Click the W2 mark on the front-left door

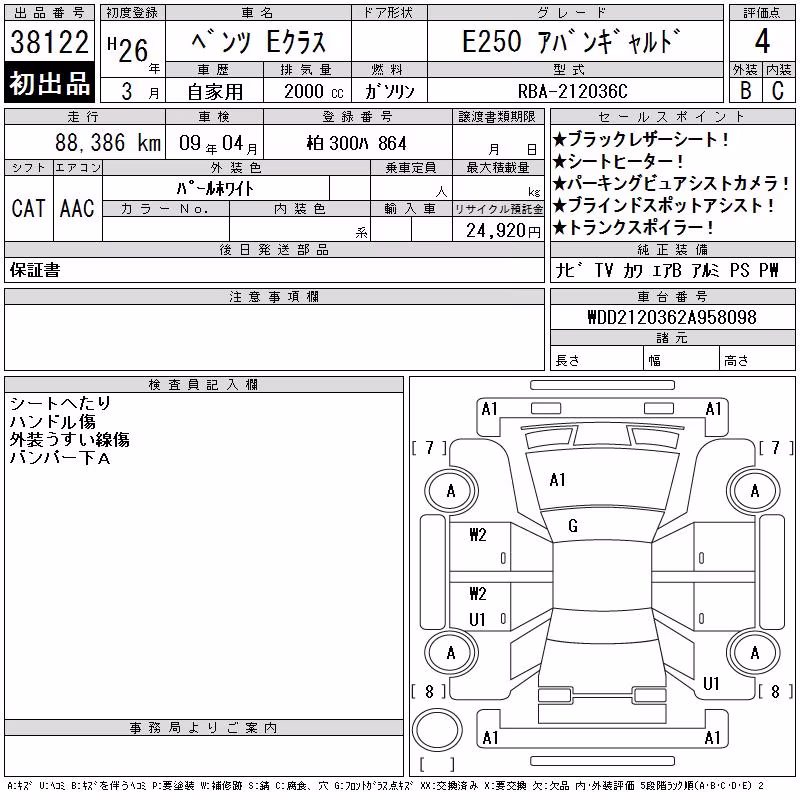[x=478, y=535]
